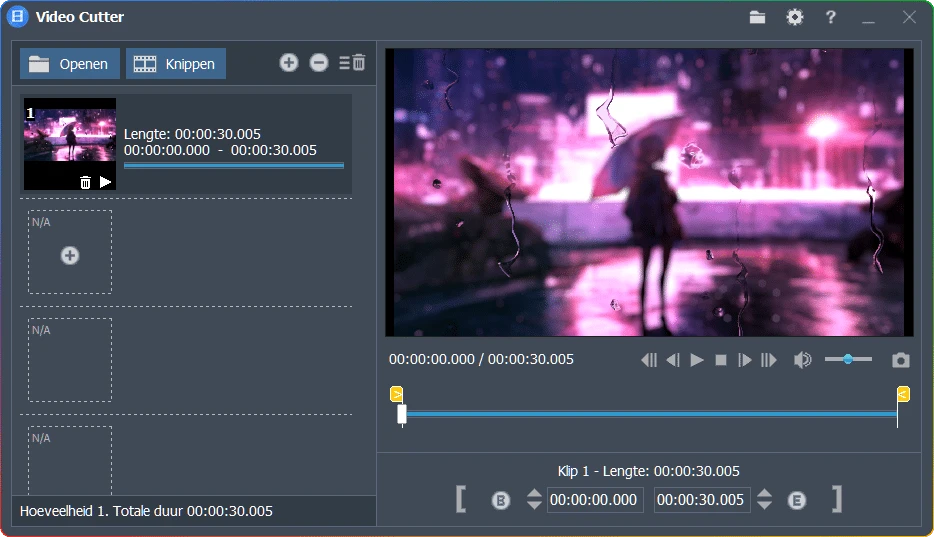Jump to previous keyframe button

pos(649,360)
